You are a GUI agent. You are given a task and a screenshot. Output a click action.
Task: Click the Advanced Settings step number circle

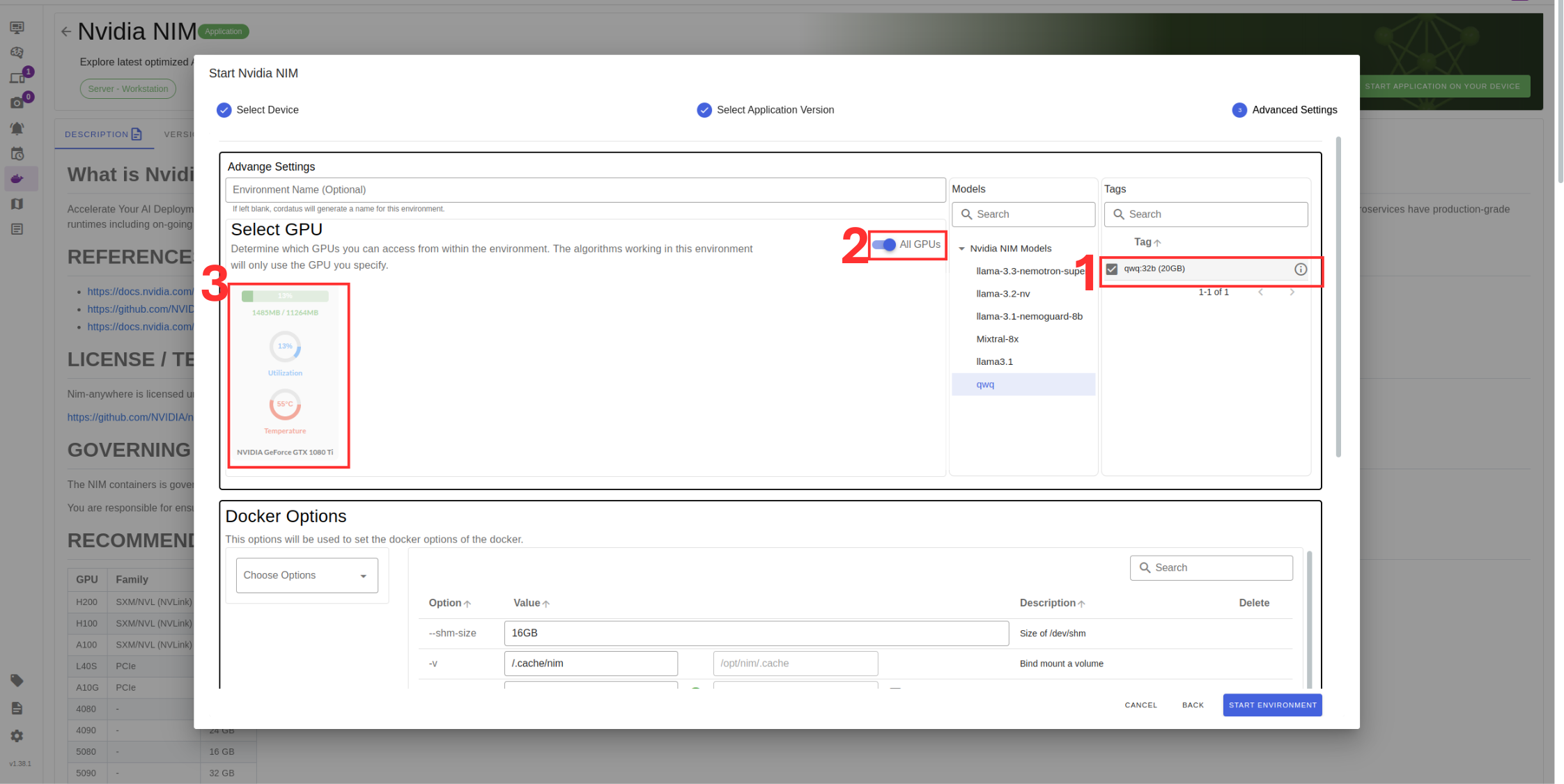point(1239,110)
